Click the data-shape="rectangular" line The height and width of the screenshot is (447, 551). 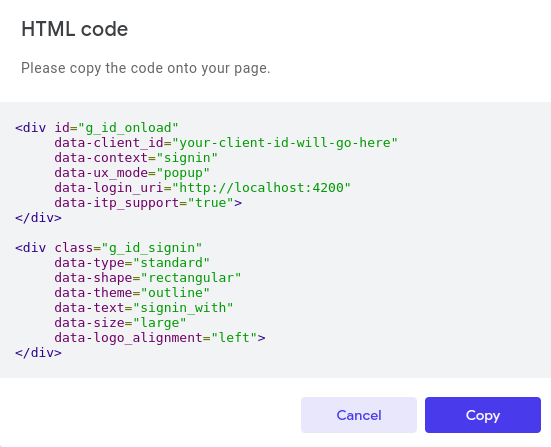click(148, 278)
